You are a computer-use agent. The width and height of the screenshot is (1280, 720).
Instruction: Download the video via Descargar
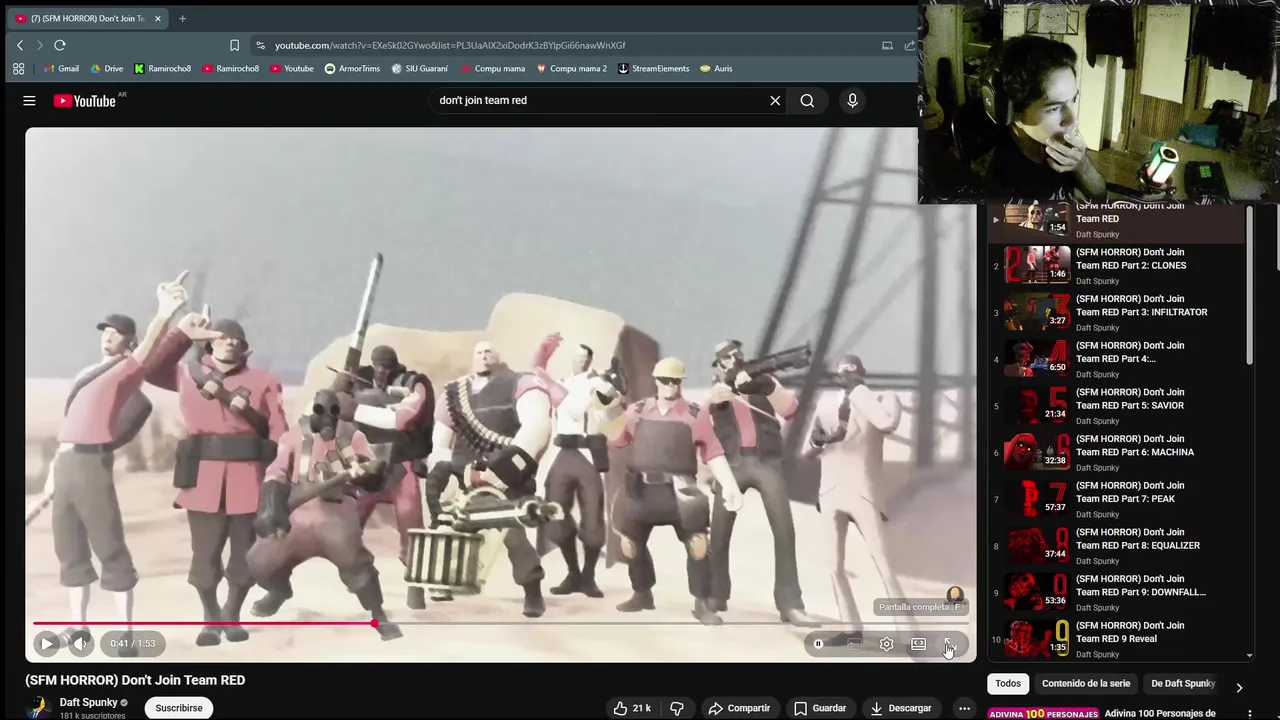pyautogui.click(x=900, y=708)
